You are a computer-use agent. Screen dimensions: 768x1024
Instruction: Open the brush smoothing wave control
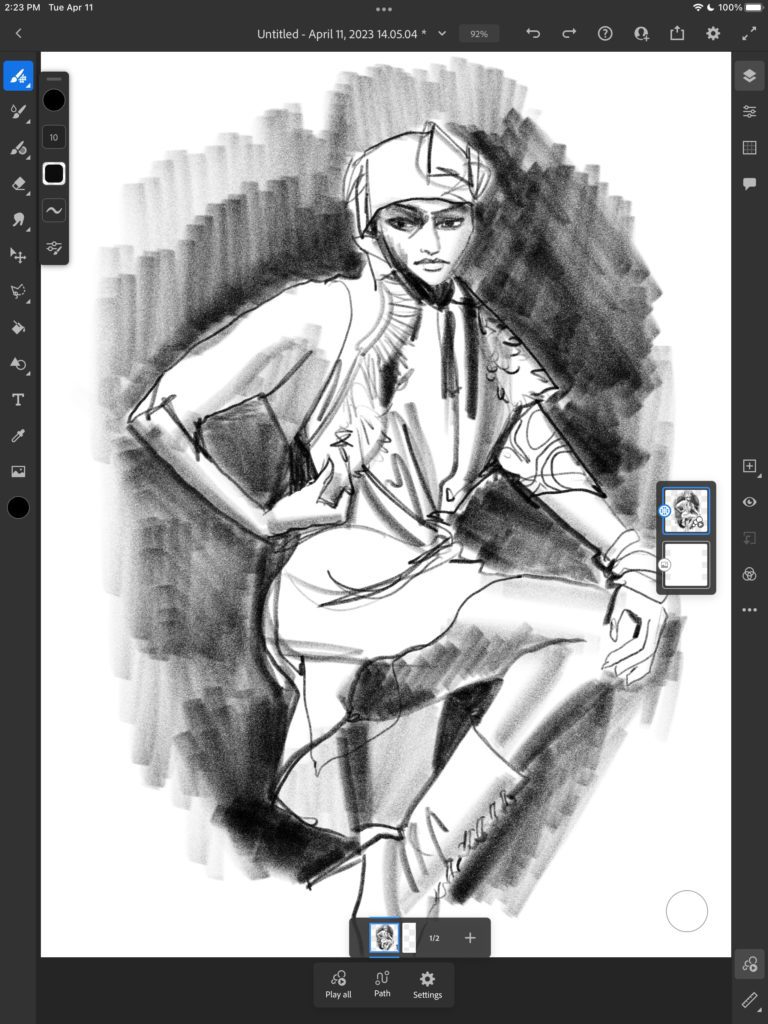tap(54, 210)
